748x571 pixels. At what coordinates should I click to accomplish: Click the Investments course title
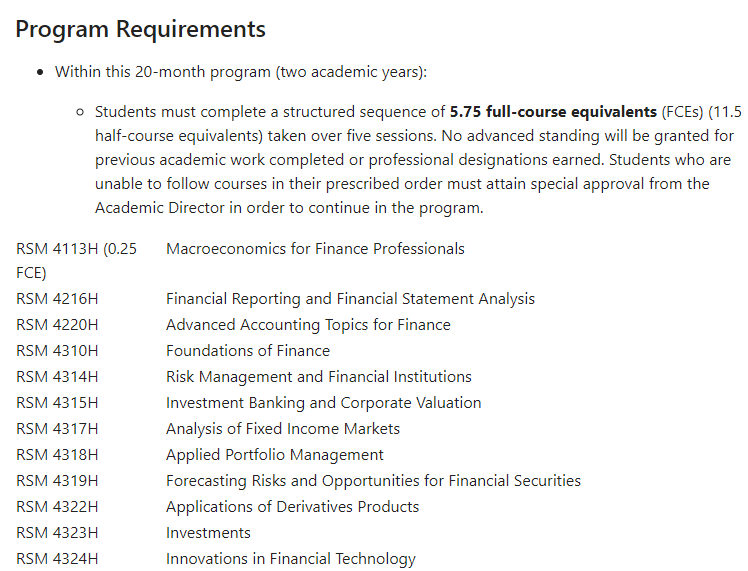[x=208, y=533]
